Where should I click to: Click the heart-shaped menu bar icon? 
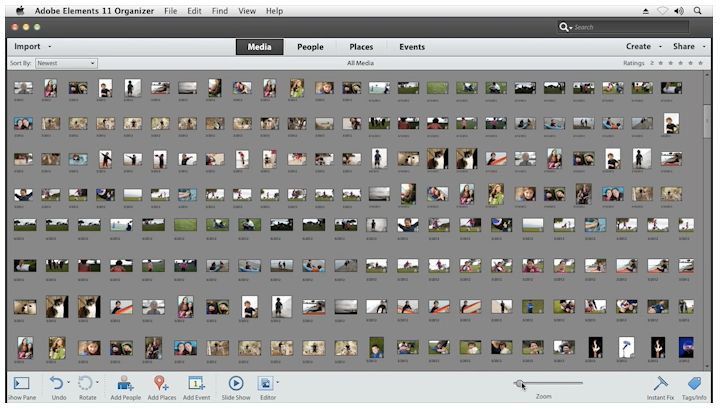point(662,11)
